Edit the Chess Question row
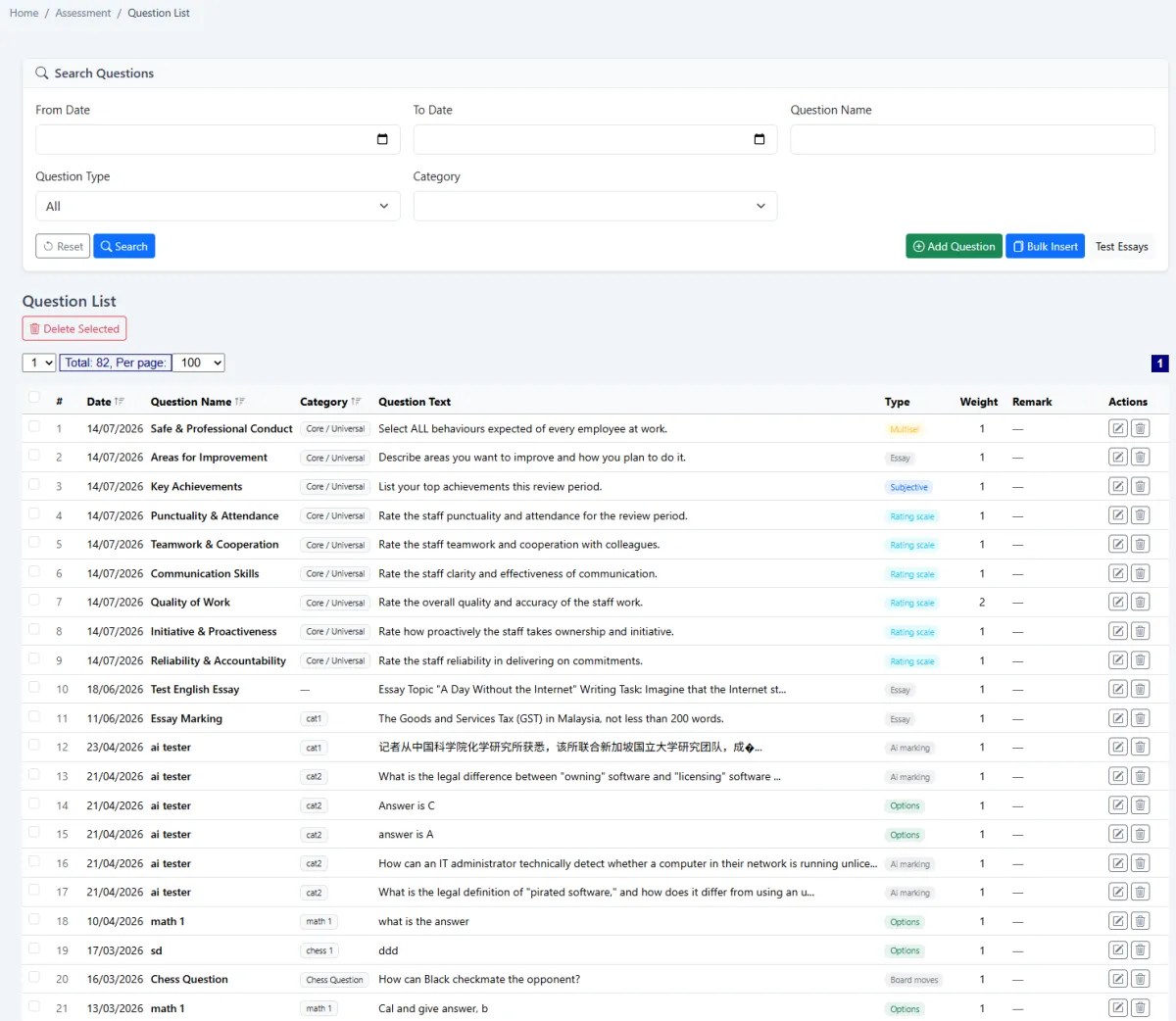 pyautogui.click(x=1118, y=979)
